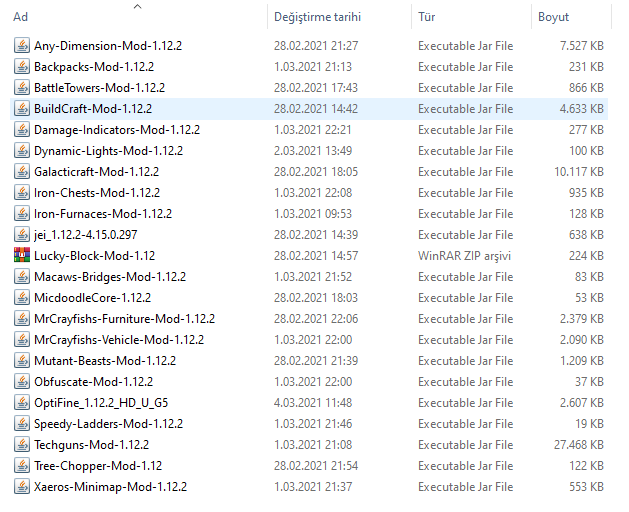The image size is (629, 512).
Task: Select file name MrCrayfishs-Furniture-Mod-1.12.2
Action: point(124,319)
